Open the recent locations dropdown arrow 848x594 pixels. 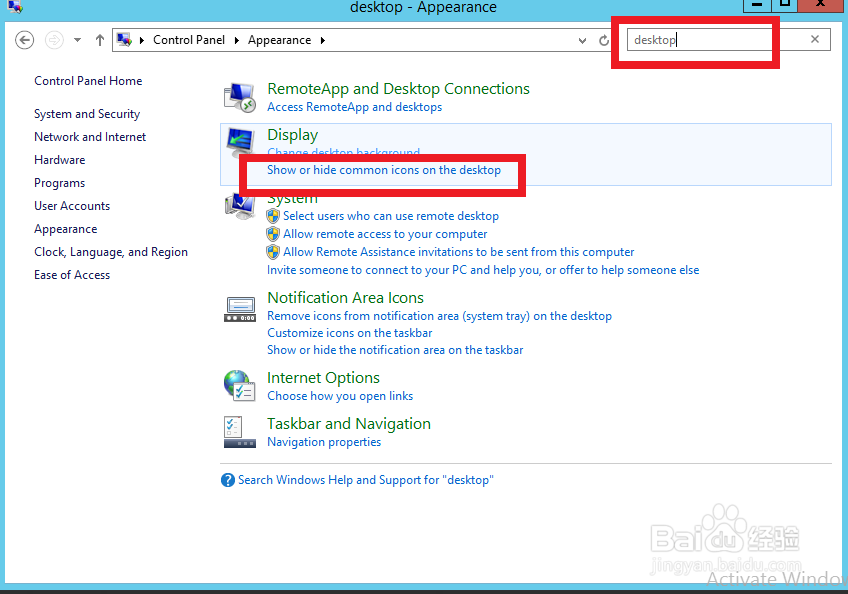pyautogui.click(x=77, y=40)
